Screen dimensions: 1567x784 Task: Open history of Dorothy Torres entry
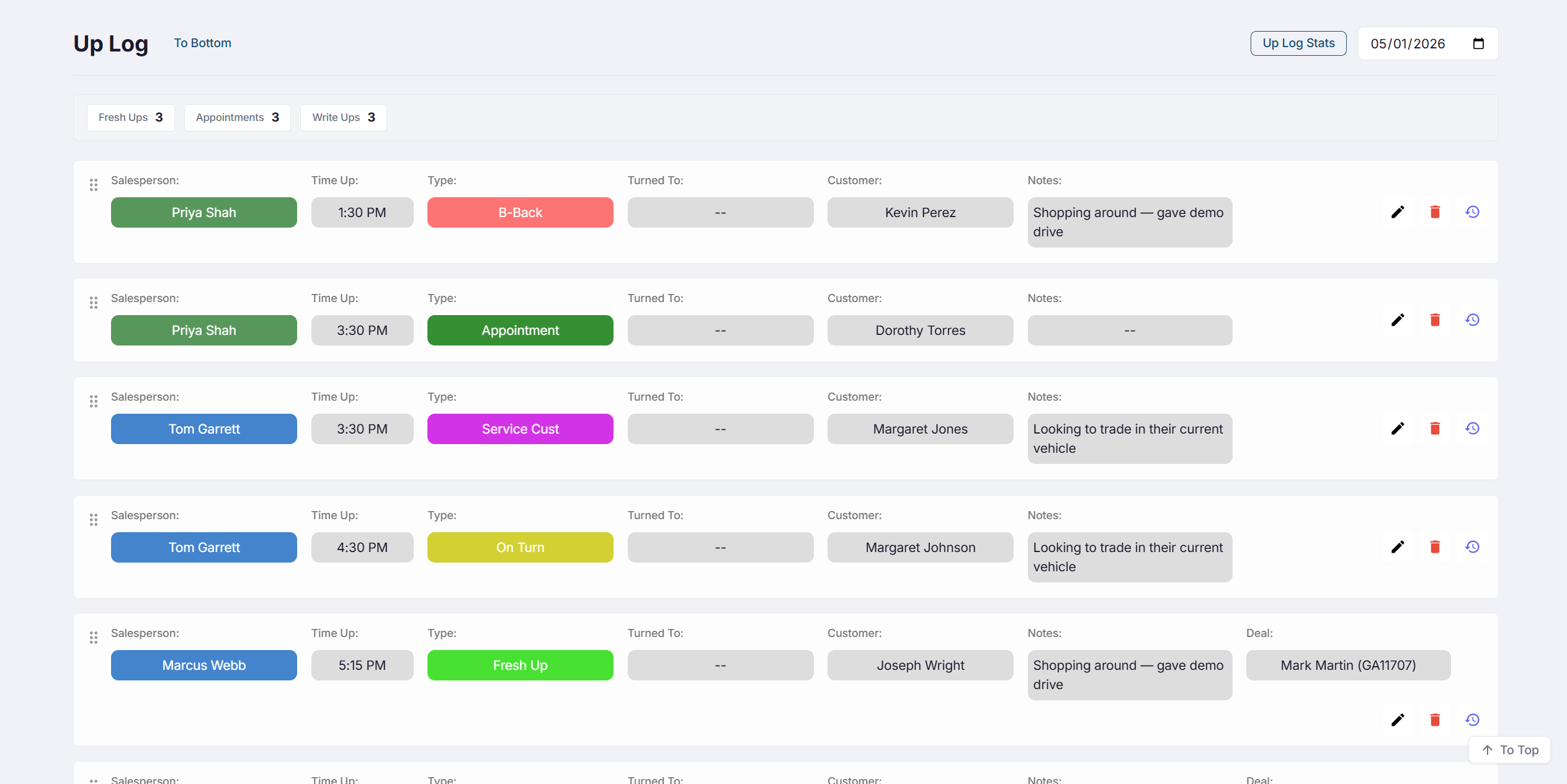click(1473, 320)
